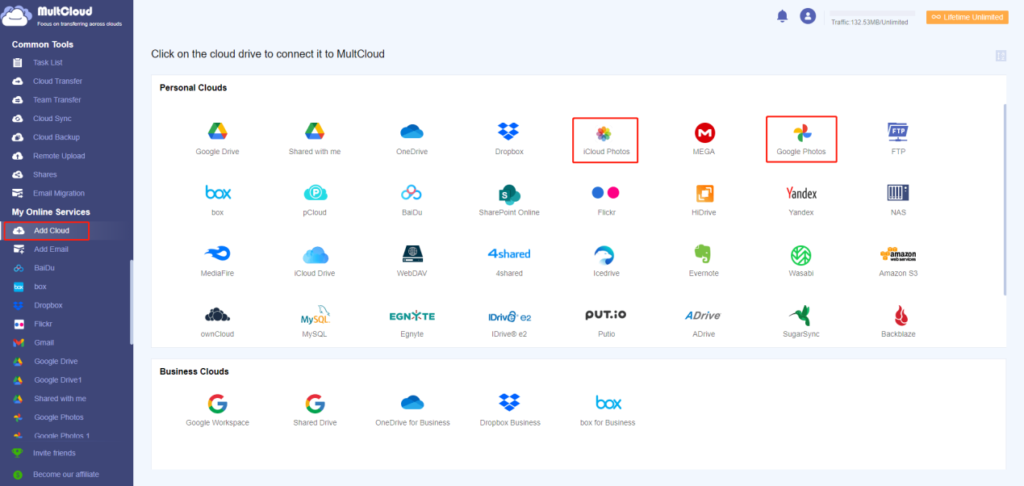Open Cloud Transfer in Common Tools
The width and height of the screenshot is (1024, 486).
[x=57, y=81]
